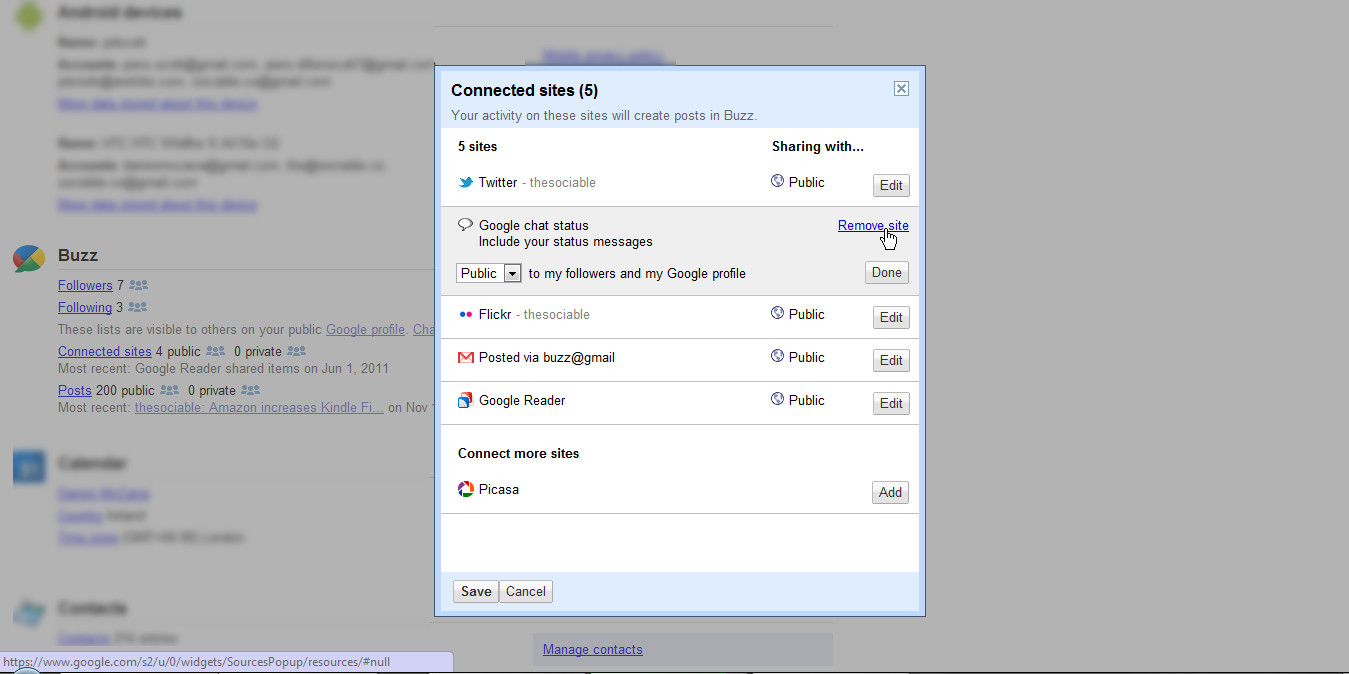Click the Google Reader icon

pyautogui.click(x=465, y=401)
